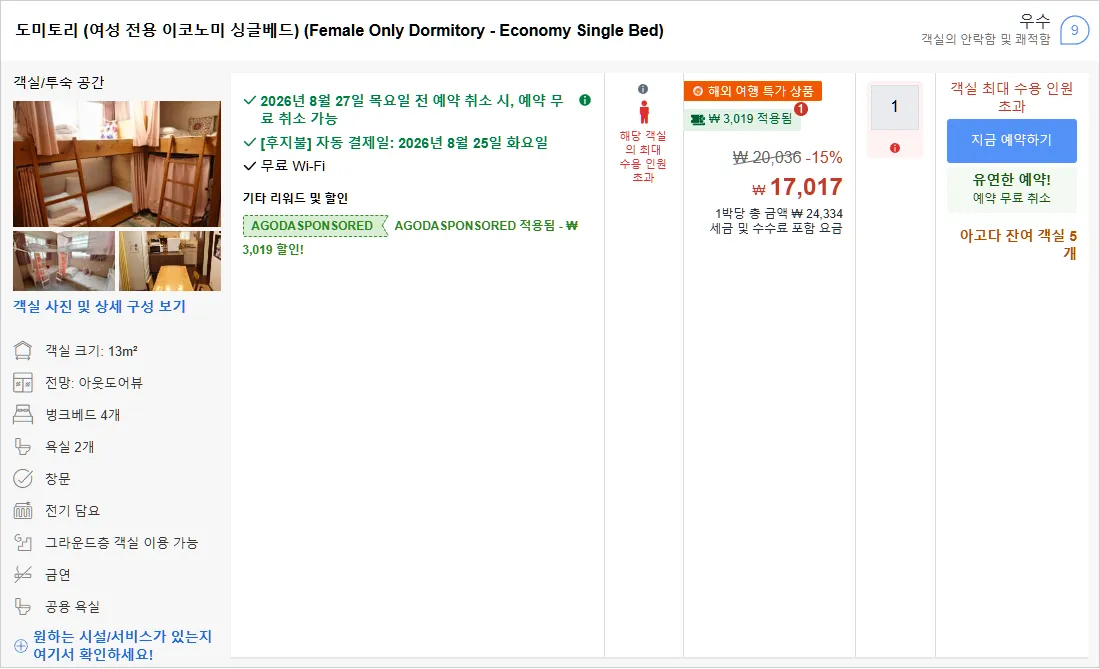This screenshot has width=1100, height=669.
Task: Click the green info icon beside cancellation policy
Action: tap(584, 100)
